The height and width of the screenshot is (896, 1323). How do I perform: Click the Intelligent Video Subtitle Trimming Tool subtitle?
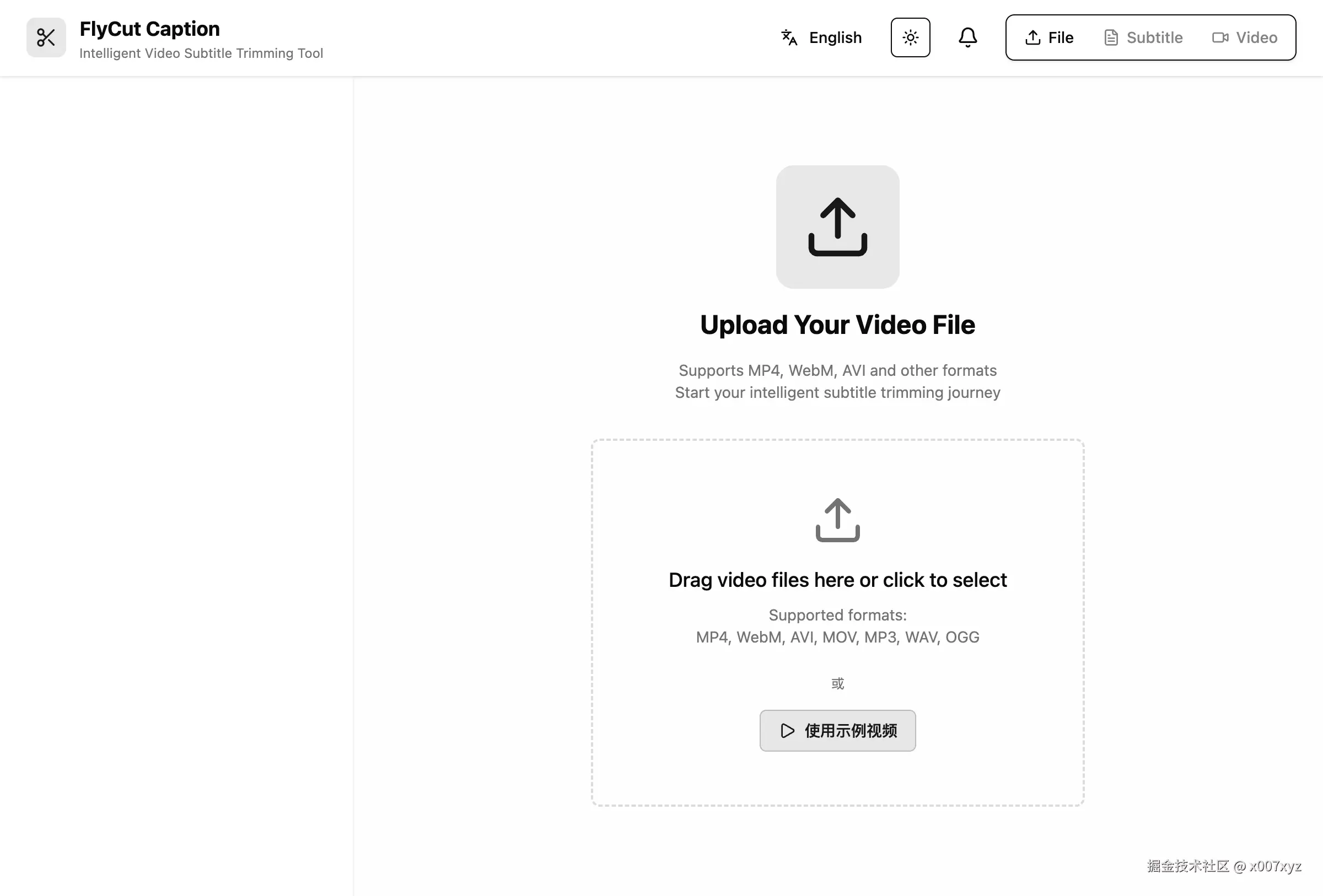202,53
